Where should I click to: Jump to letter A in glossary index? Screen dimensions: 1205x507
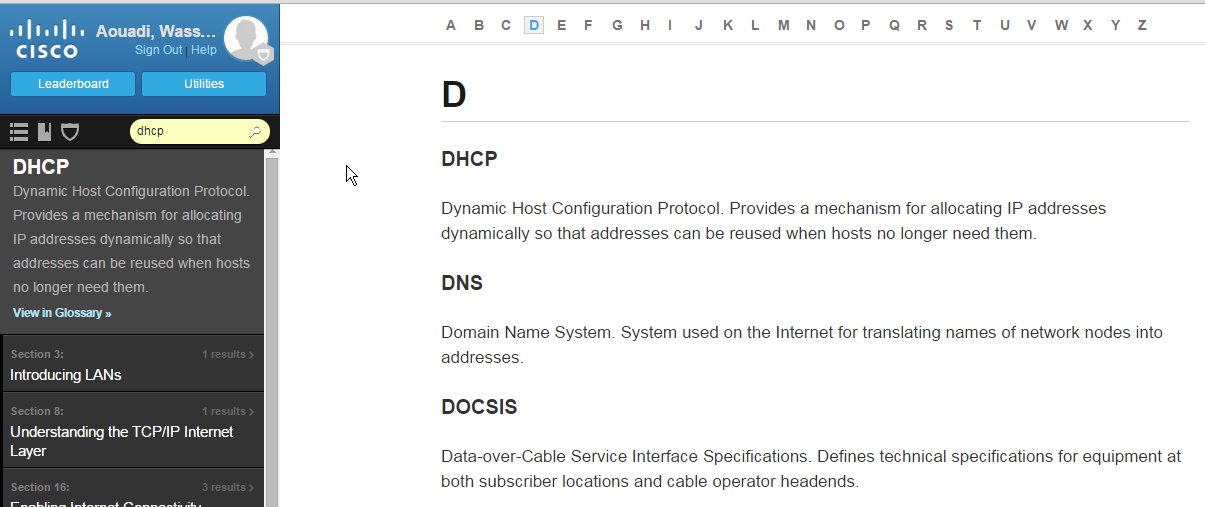[451, 25]
